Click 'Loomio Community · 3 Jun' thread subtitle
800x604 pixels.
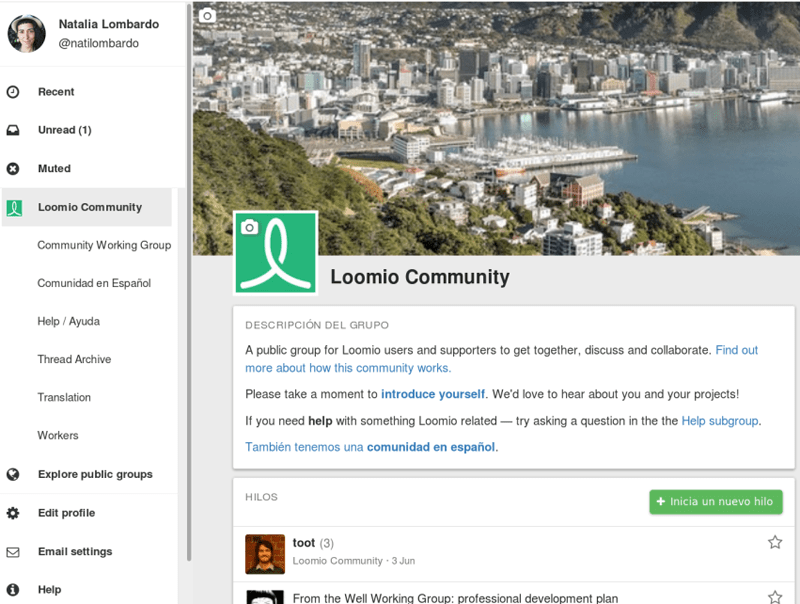pyautogui.click(x=354, y=561)
